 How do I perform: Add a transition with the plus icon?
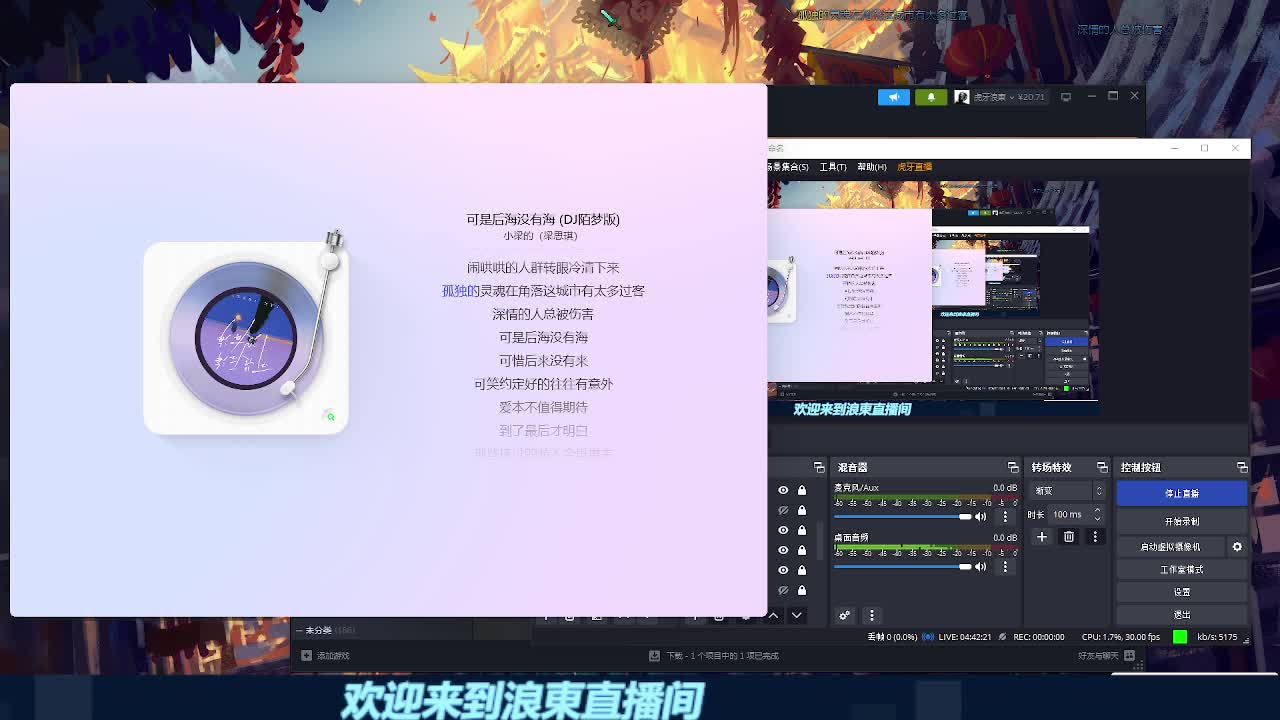tap(1041, 537)
